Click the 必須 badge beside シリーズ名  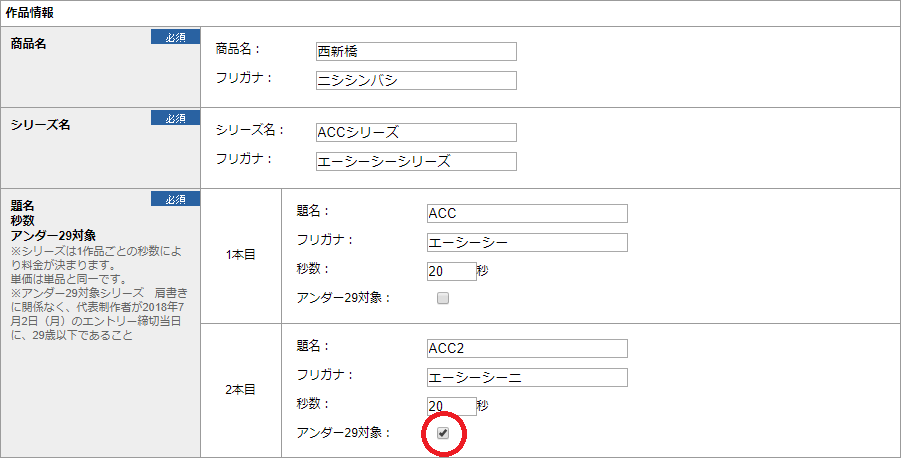coord(175,118)
